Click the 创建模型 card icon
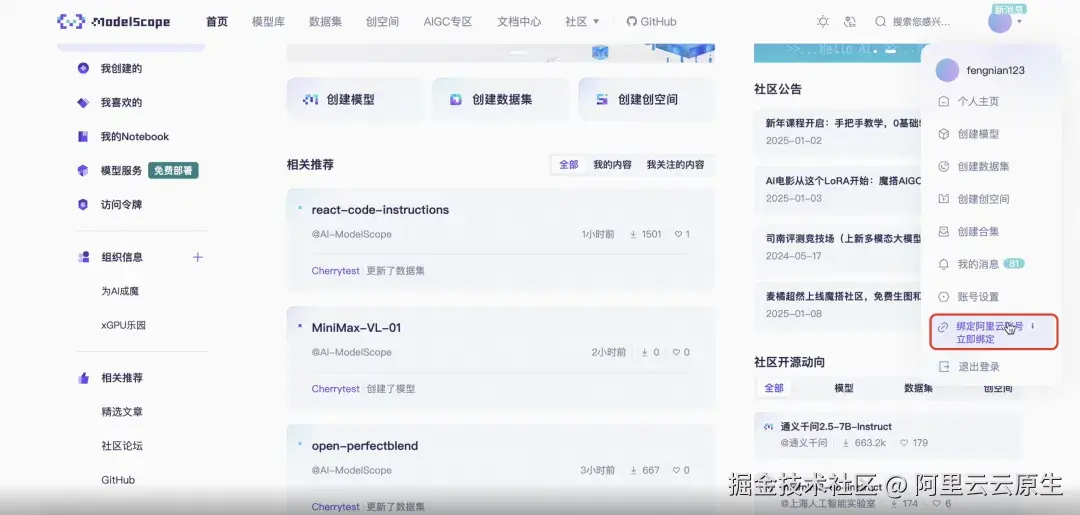The width and height of the screenshot is (1080, 515). click(x=311, y=100)
